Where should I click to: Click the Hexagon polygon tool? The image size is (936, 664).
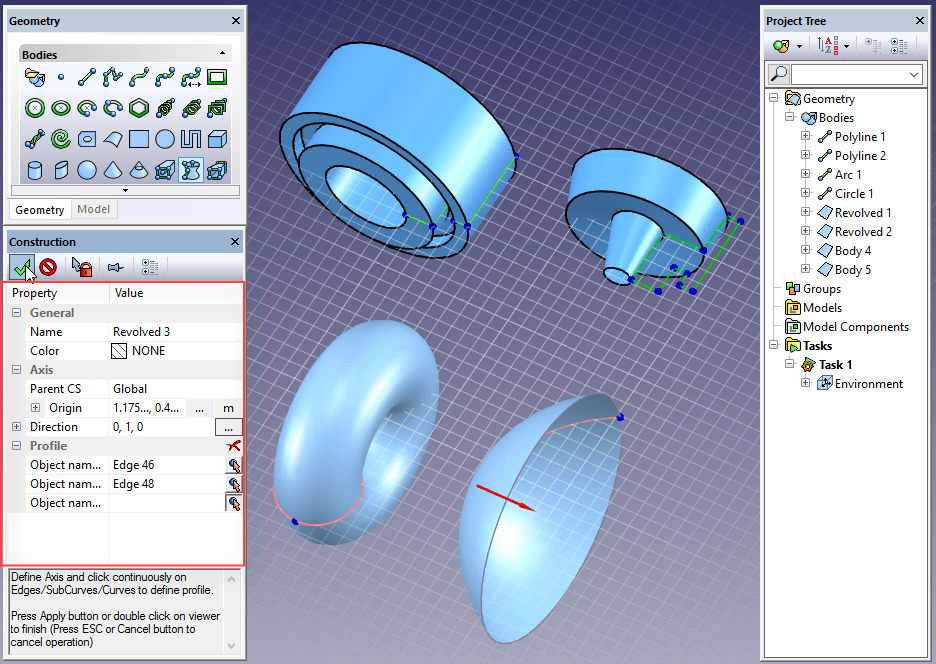139,108
